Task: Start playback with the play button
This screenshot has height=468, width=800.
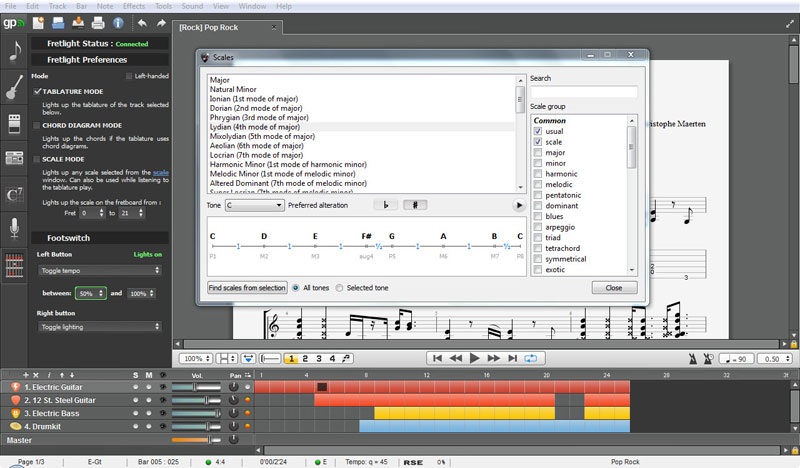Action: click(474, 358)
